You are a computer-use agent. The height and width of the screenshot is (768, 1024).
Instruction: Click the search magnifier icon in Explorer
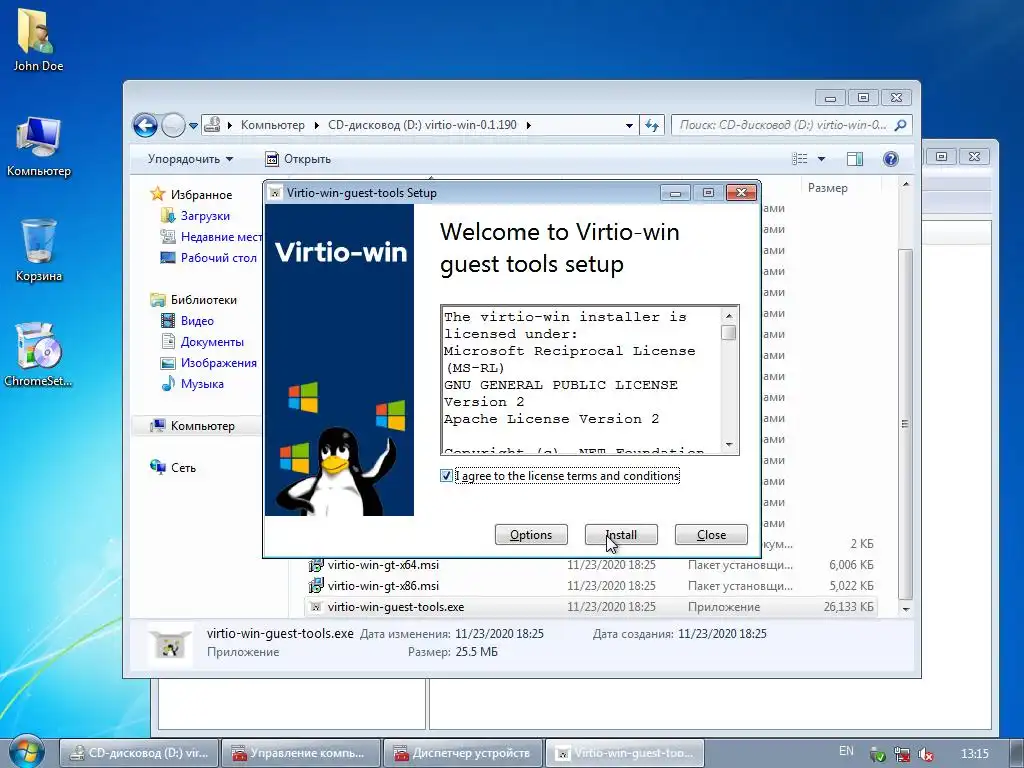pyautogui.click(x=901, y=125)
